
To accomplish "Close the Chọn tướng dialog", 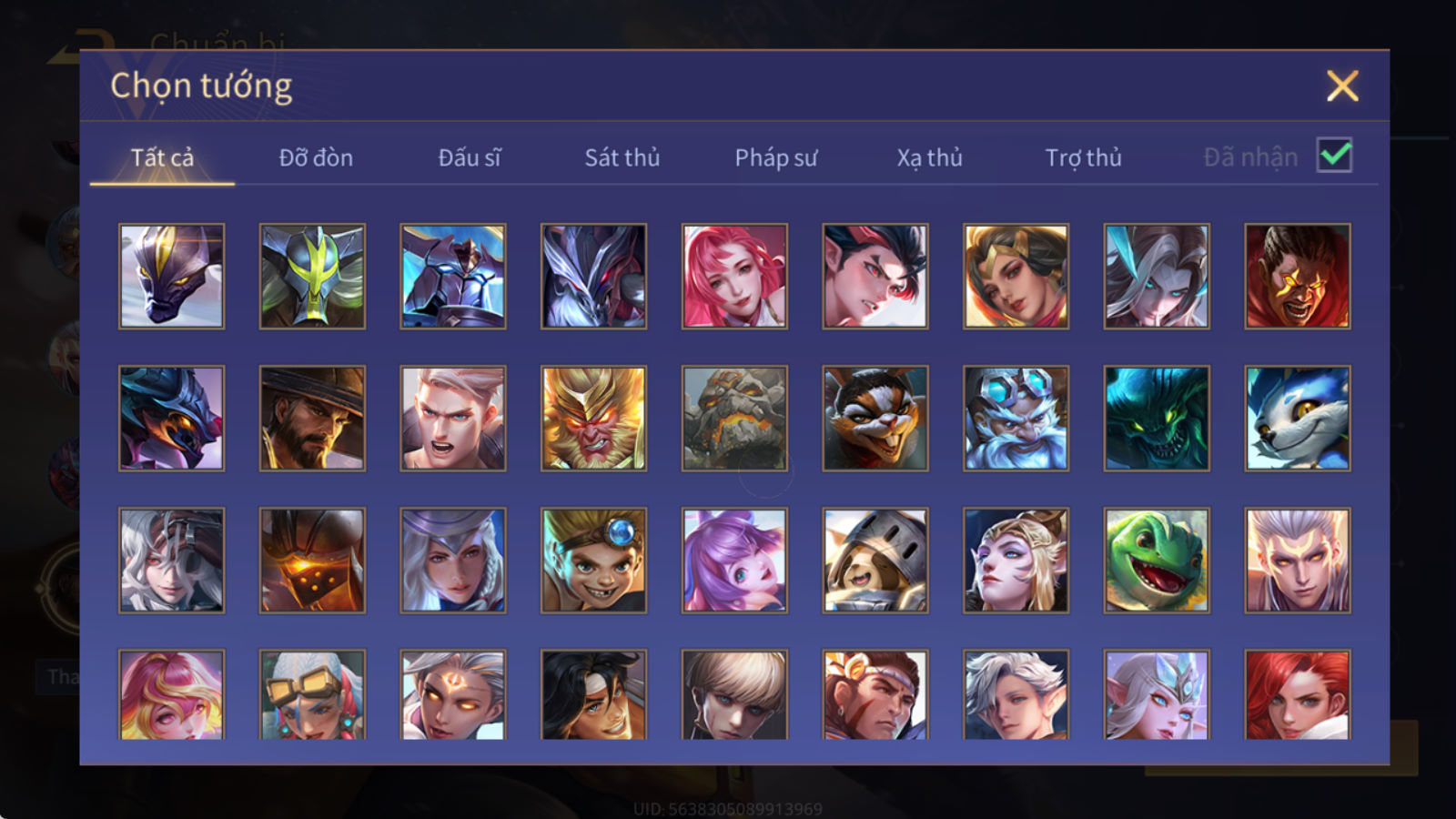I will coord(1342,86).
